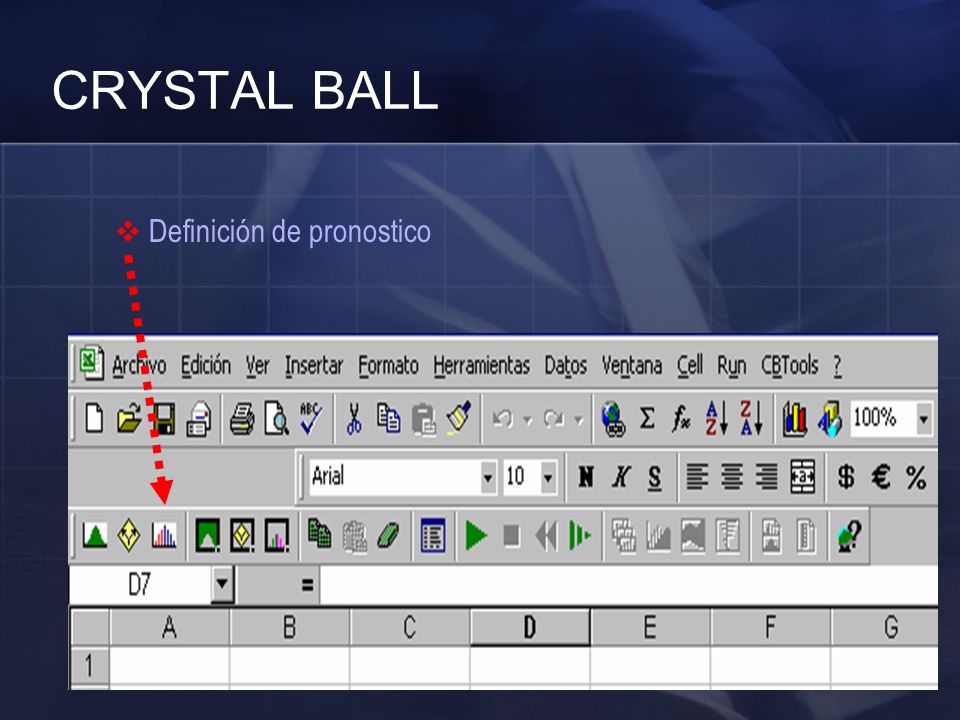Click the Select Forecasts icon

tap(277, 536)
